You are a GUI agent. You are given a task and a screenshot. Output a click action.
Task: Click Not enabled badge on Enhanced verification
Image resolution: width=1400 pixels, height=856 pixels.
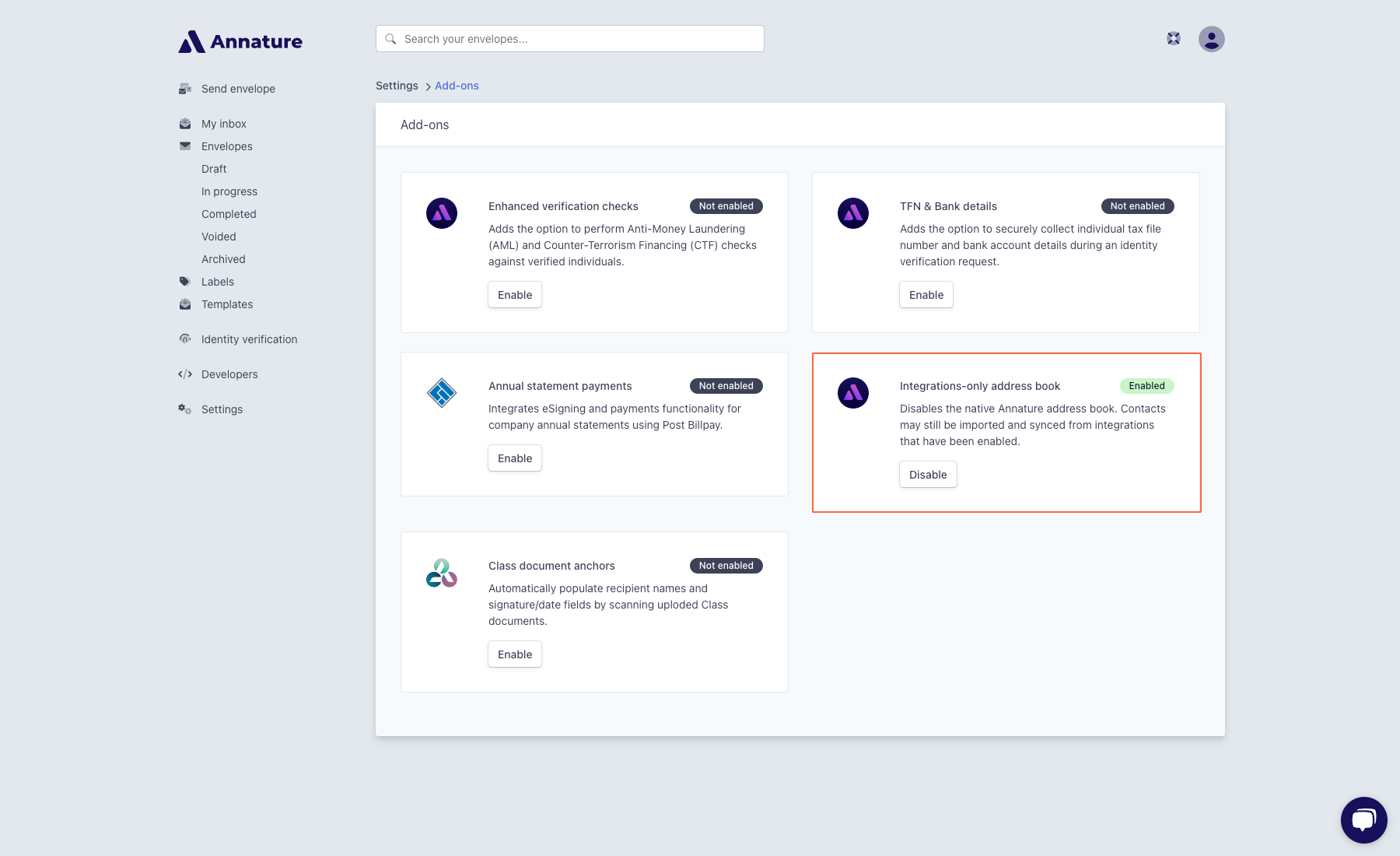[726, 206]
